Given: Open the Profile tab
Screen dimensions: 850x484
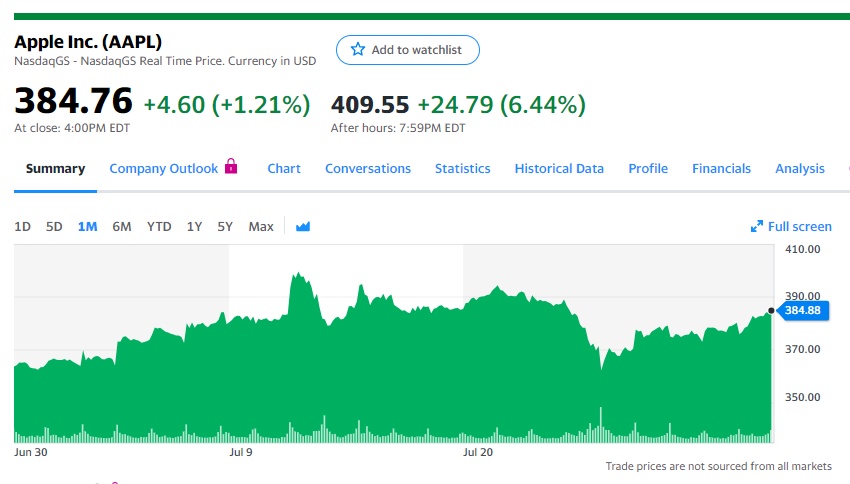Looking at the screenshot, I should [x=648, y=169].
